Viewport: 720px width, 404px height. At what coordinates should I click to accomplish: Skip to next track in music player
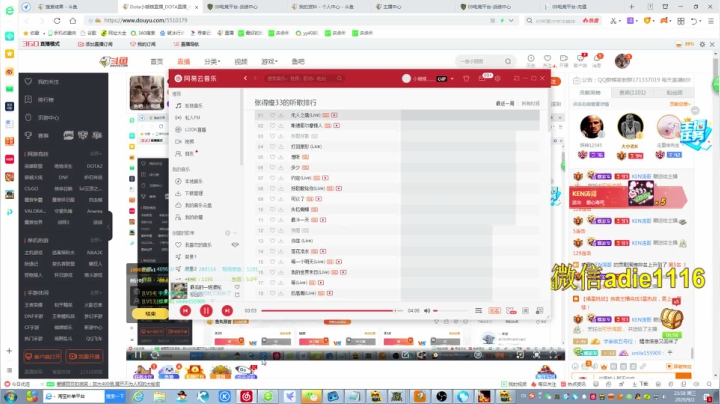227,311
